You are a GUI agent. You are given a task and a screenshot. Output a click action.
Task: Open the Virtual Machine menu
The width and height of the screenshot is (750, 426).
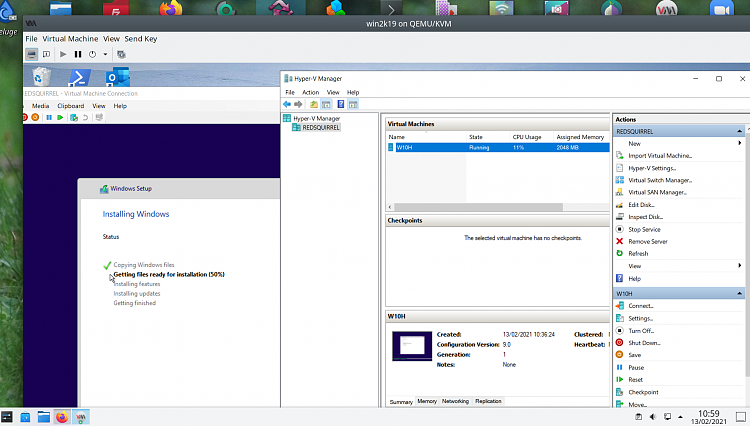(x=70, y=39)
